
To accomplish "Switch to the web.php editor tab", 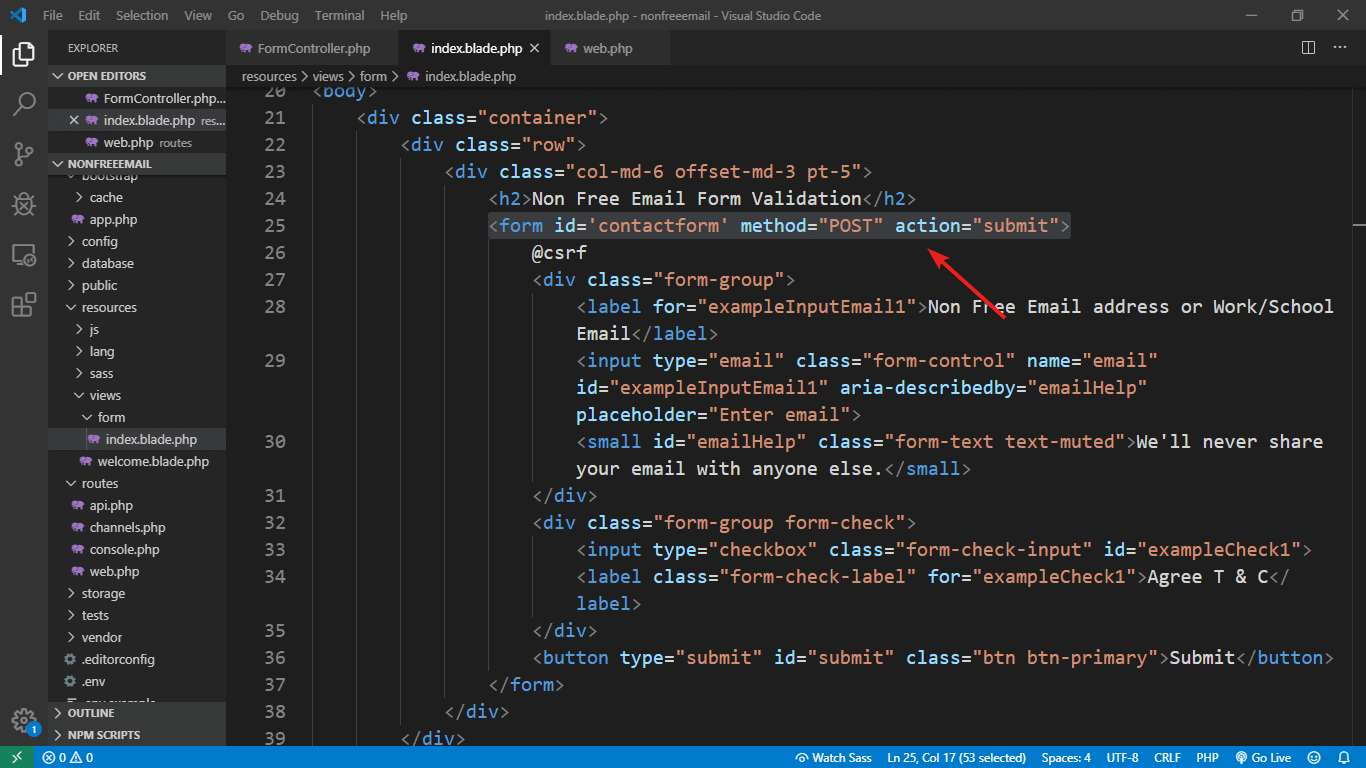I will 610,47.
